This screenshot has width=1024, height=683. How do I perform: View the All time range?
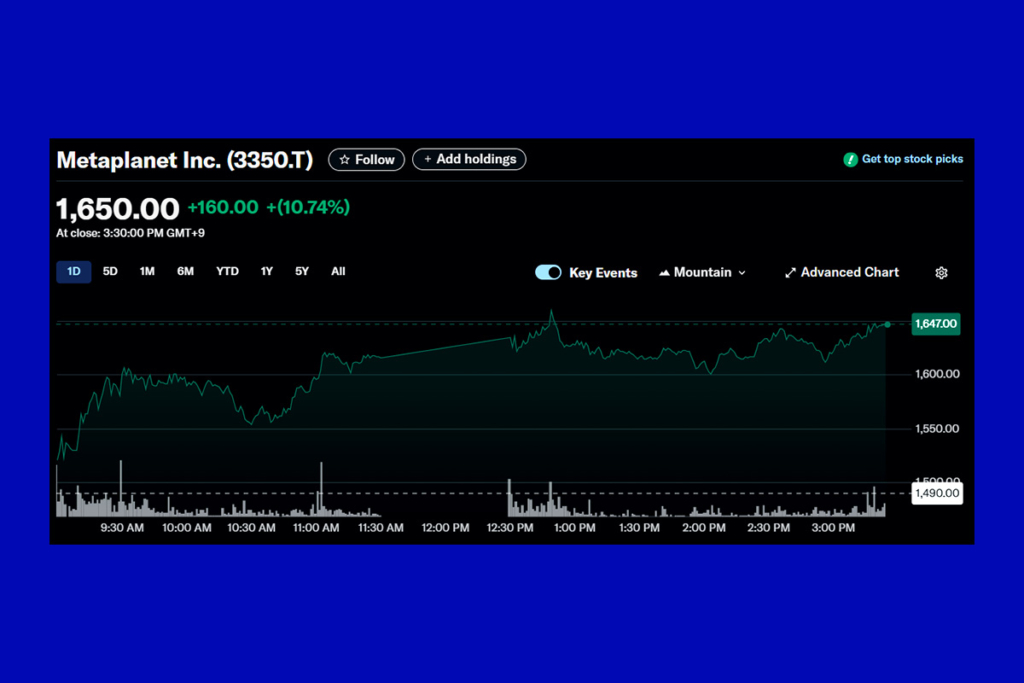click(338, 271)
